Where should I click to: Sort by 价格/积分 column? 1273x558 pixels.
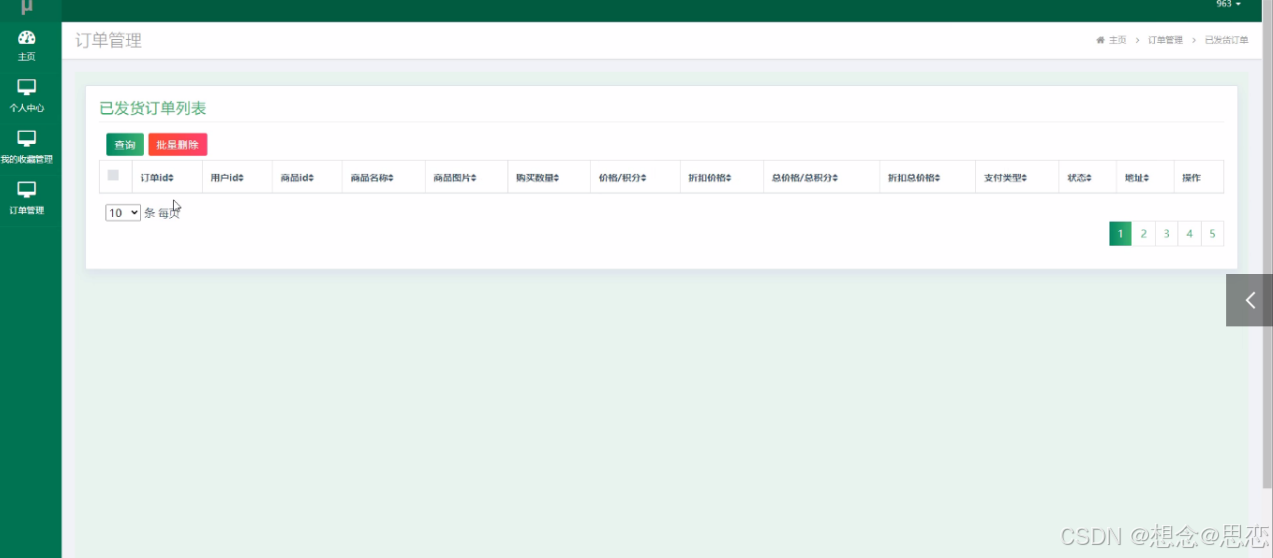pos(623,177)
